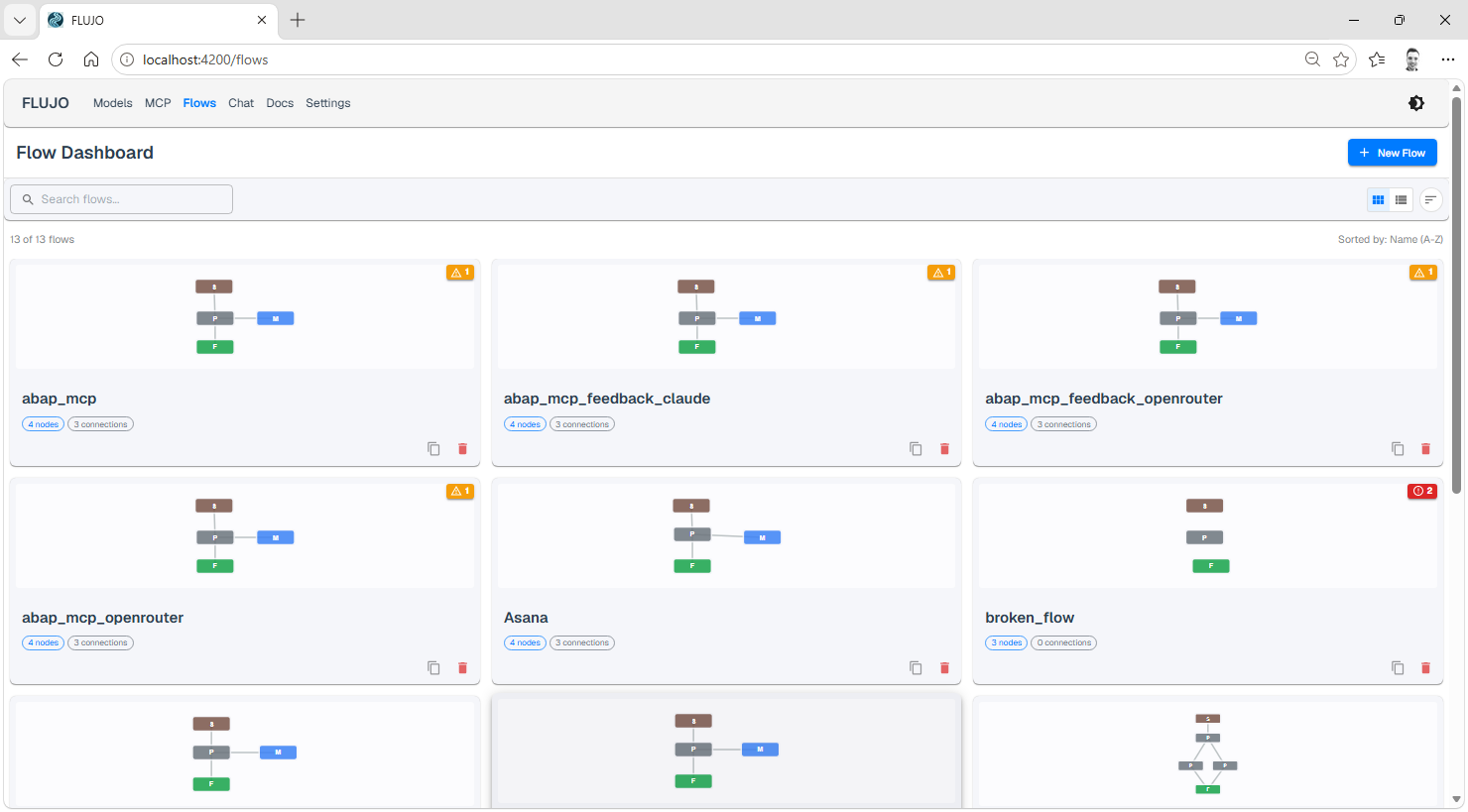Click the 4 nodes chip on abap_mcp
The image size is (1468, 812).
point(43,424)
